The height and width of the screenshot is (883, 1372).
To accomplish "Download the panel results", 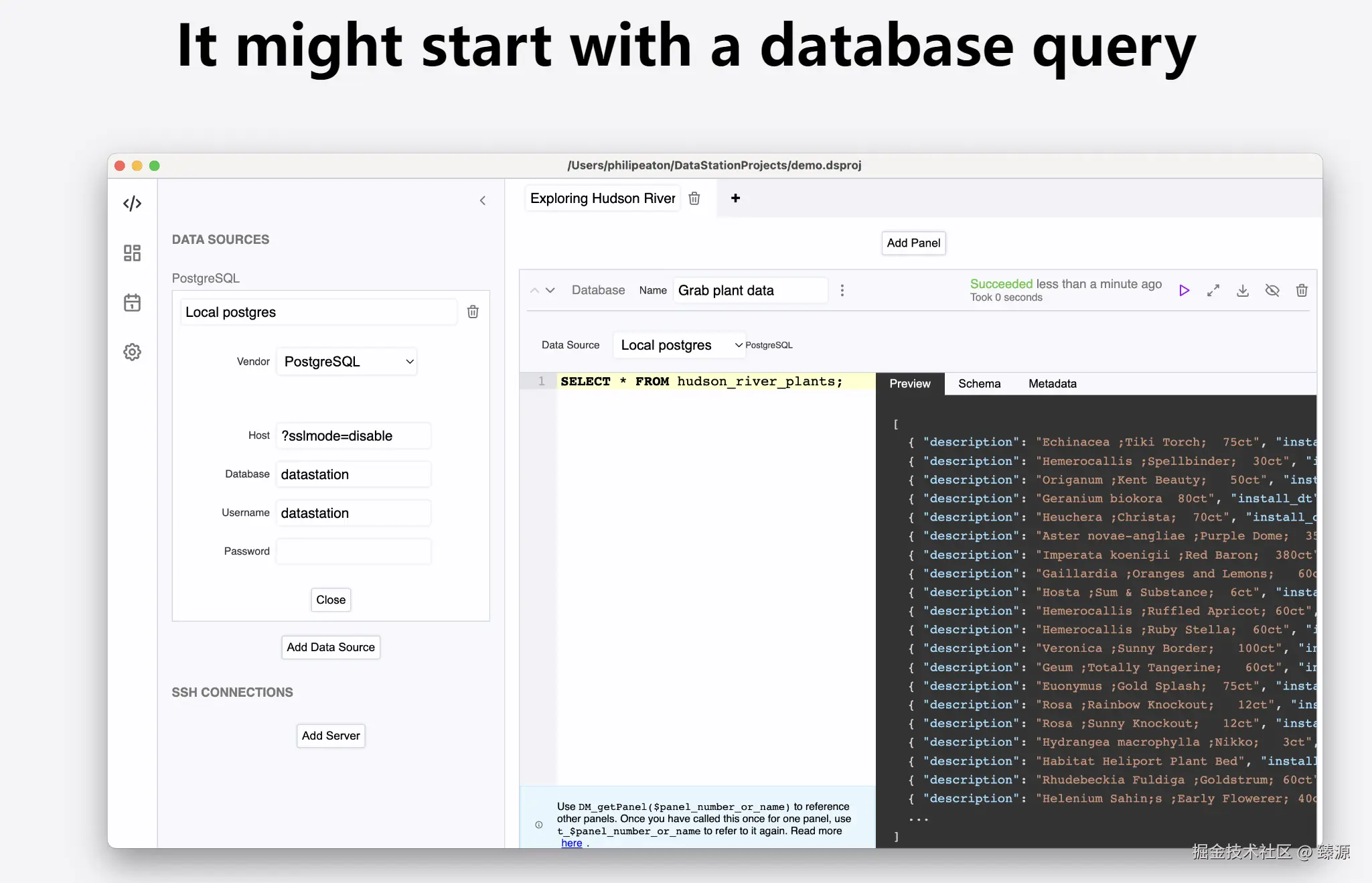I will (1243, 291).
